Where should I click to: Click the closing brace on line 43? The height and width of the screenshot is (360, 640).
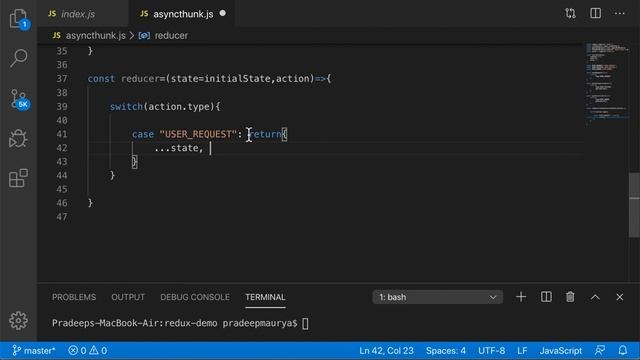tap(134, 162)
